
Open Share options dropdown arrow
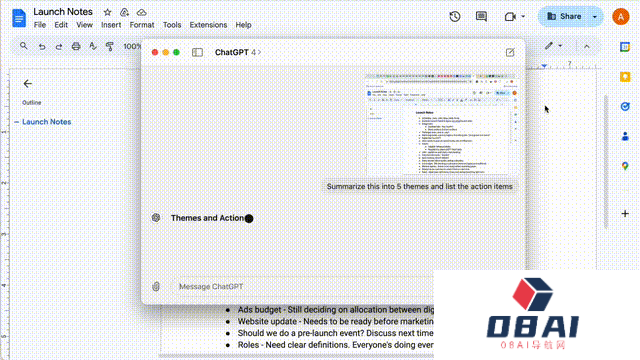[x=595, y=17]
